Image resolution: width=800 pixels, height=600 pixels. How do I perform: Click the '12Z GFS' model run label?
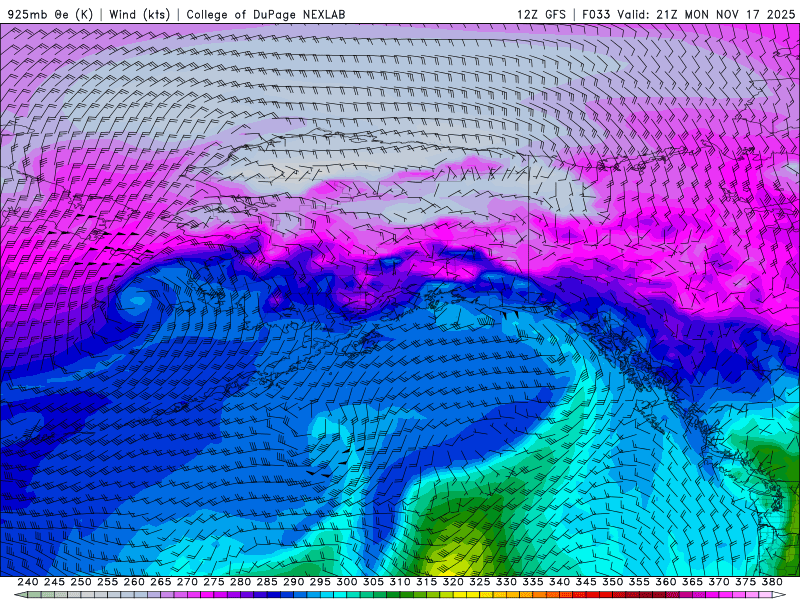point(541,14)
